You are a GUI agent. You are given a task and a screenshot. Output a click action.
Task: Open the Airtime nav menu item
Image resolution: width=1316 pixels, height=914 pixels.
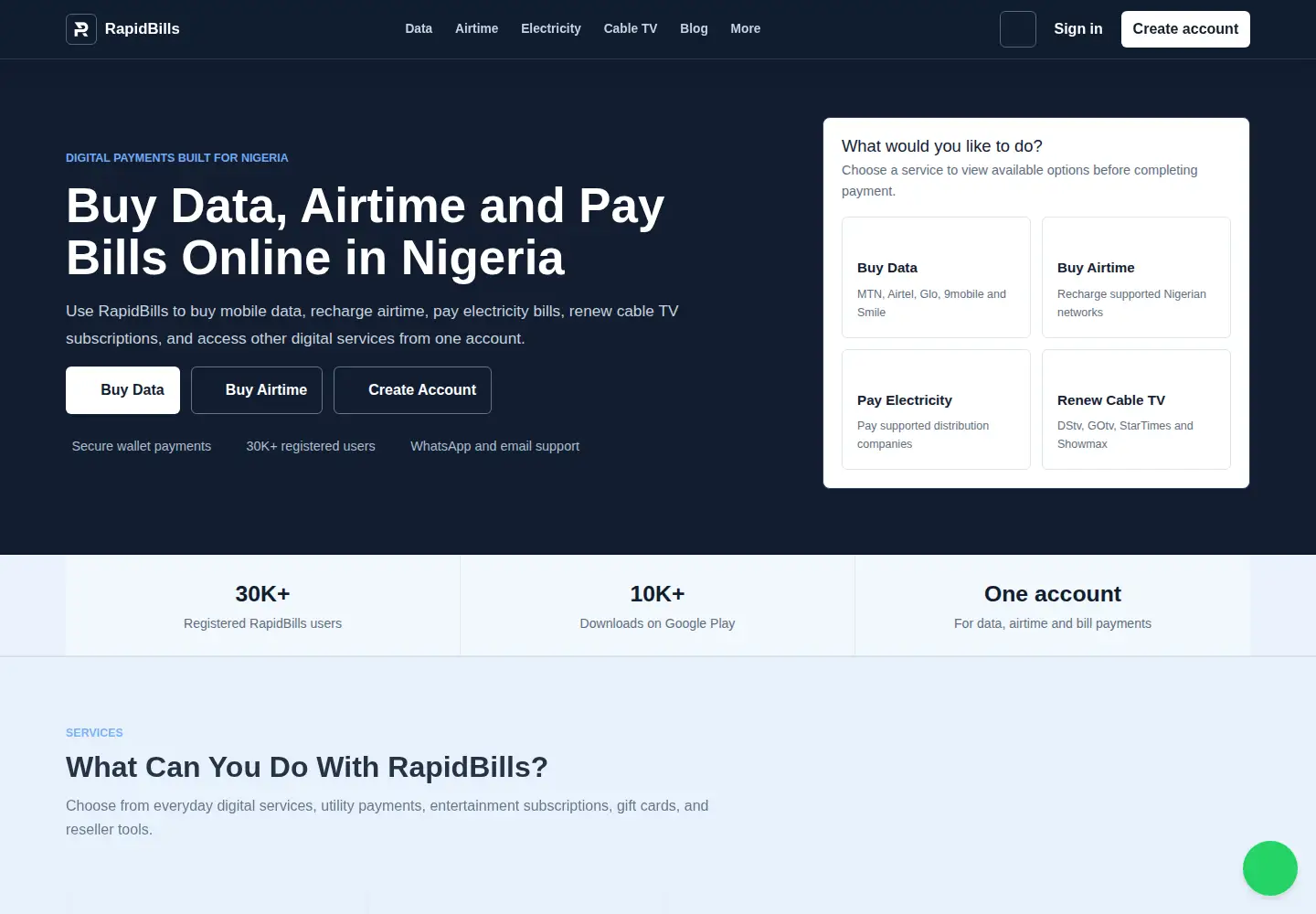pos(477,29)
